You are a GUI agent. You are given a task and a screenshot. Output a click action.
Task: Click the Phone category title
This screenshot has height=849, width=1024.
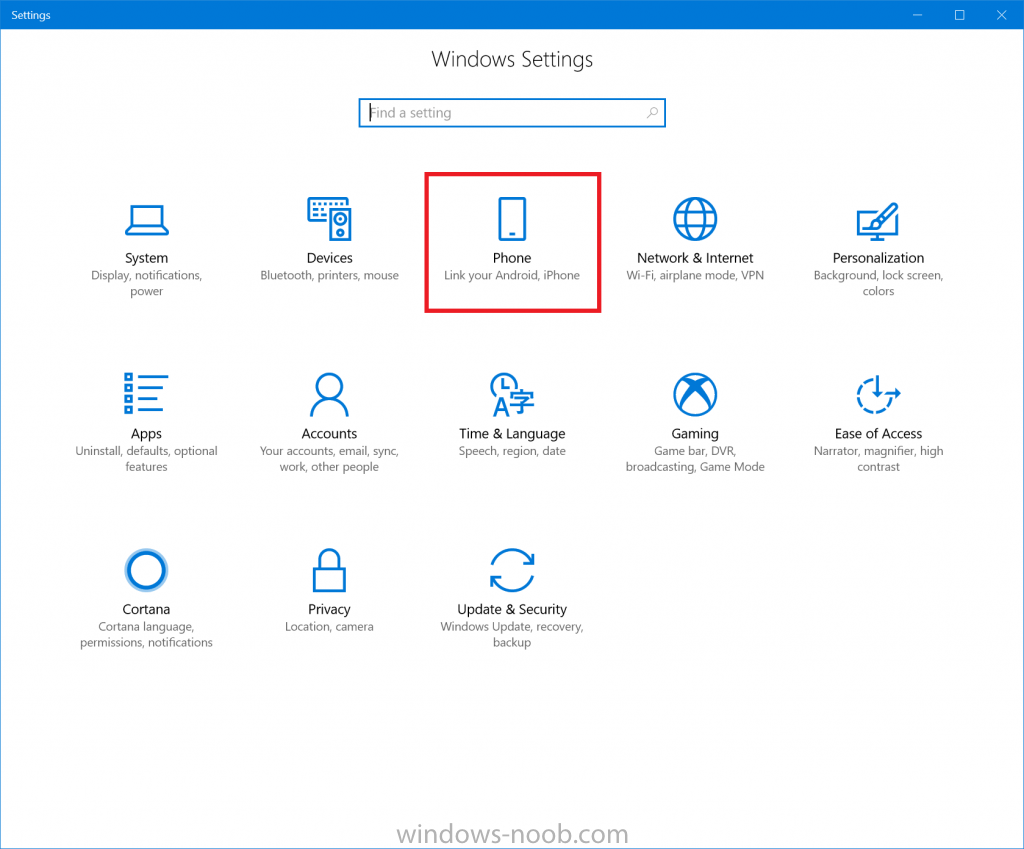[x=512, y=258]
